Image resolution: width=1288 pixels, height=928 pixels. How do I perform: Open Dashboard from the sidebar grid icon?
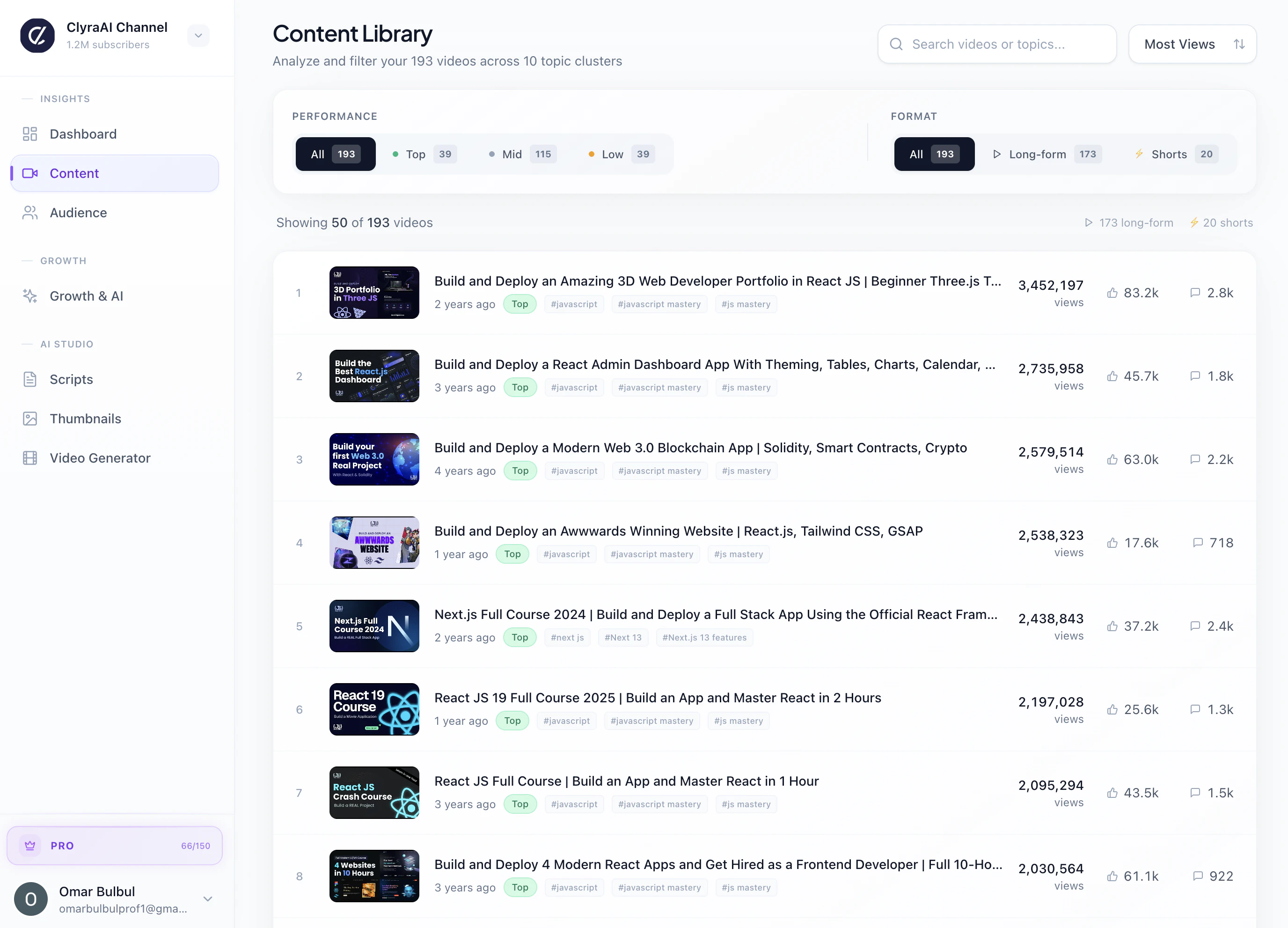coord(29,134)
